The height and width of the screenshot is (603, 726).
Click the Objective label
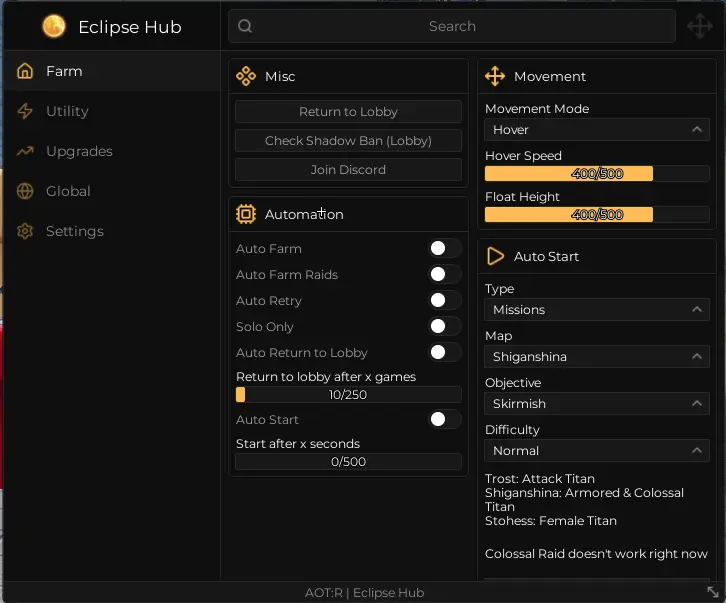click(513, 383)
